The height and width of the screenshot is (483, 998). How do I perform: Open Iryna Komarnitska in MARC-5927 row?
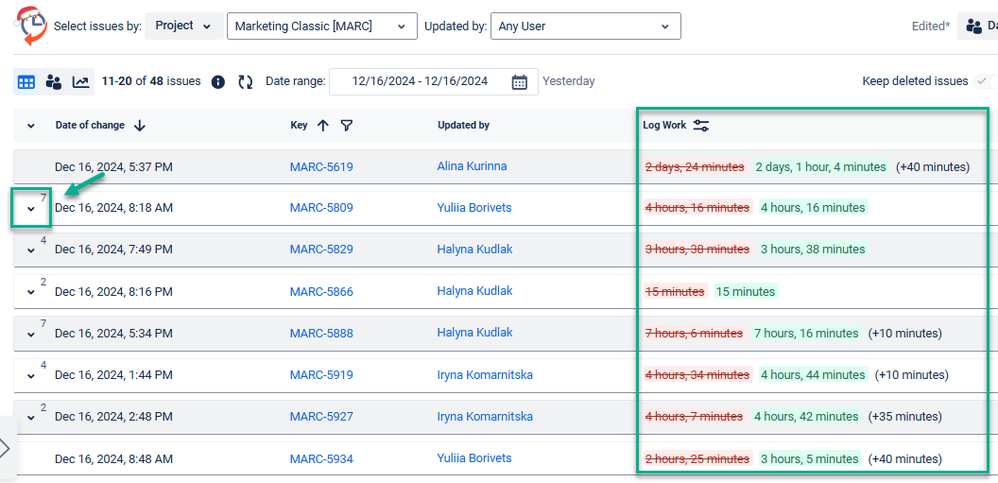tap(485, 416)
